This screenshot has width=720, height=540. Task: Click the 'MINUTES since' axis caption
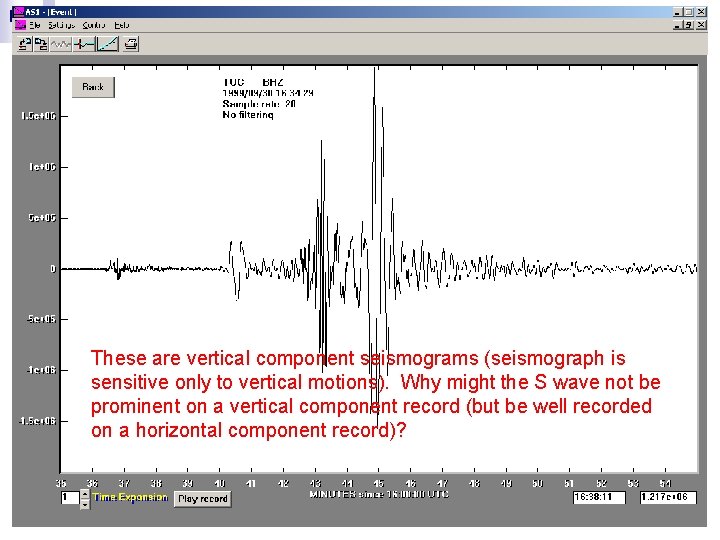379,495
